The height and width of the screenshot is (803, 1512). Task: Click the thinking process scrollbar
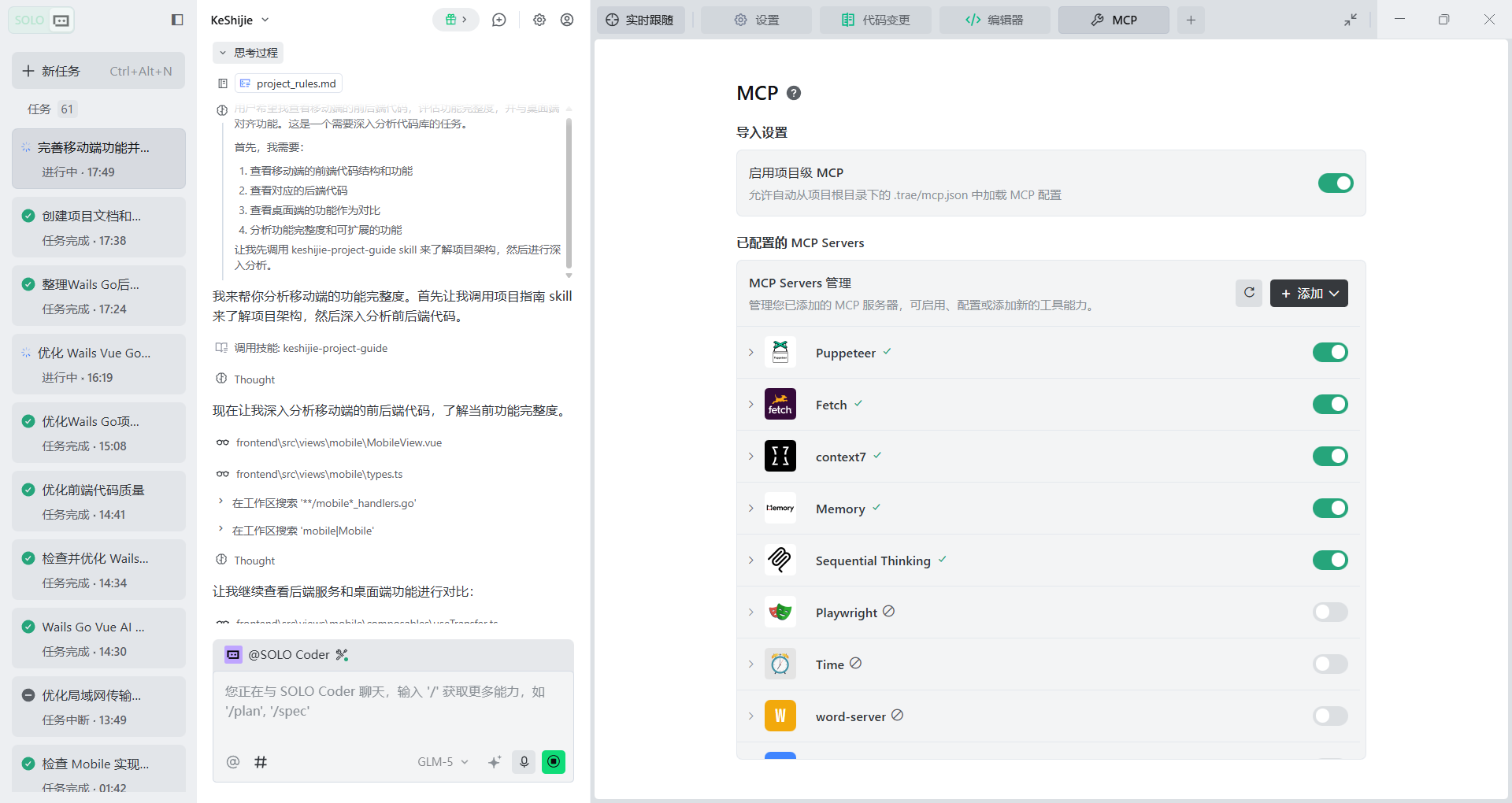[569, 194]
